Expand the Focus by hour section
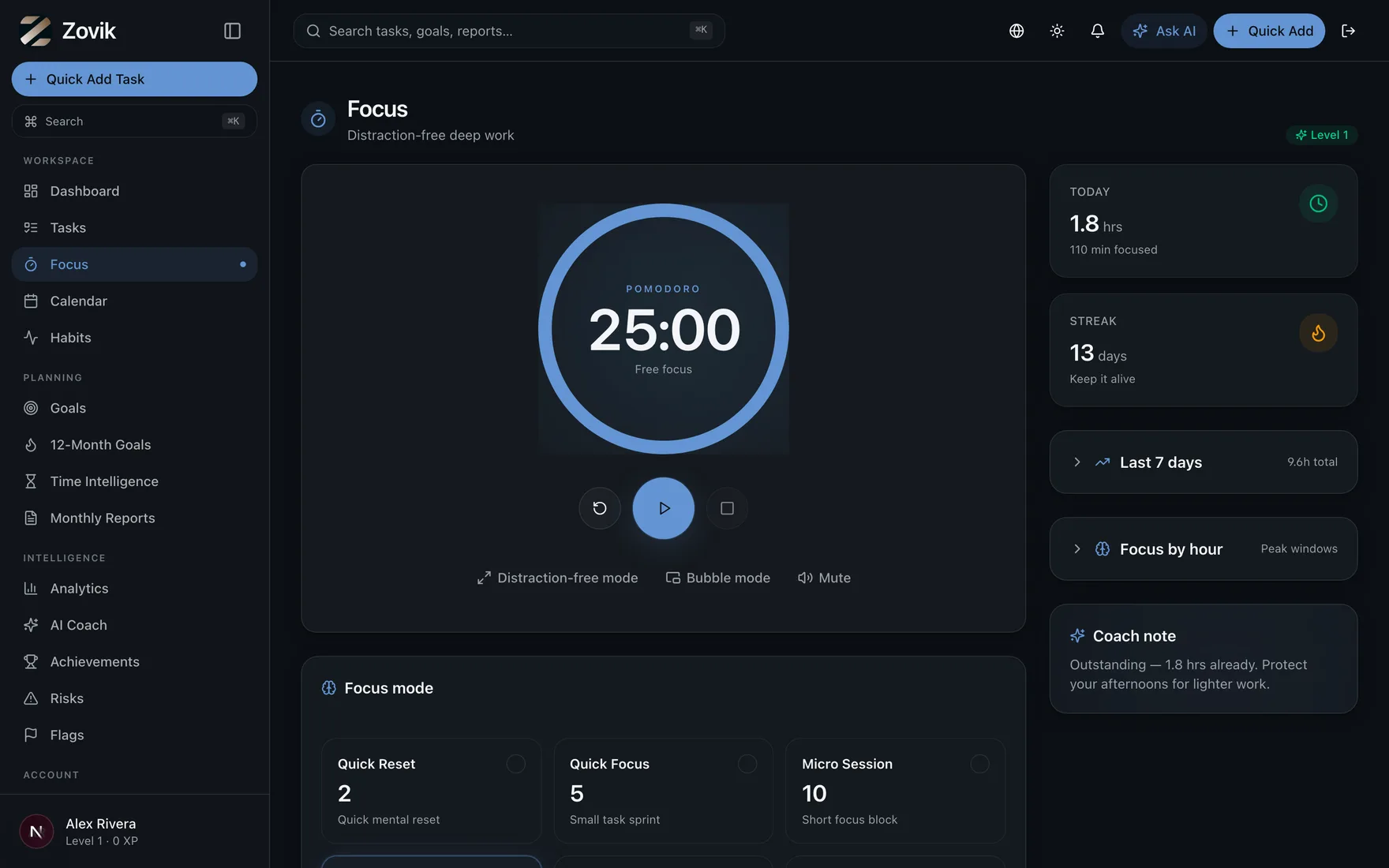This screenshot has width=1389, height=868. click(1204, 549)
